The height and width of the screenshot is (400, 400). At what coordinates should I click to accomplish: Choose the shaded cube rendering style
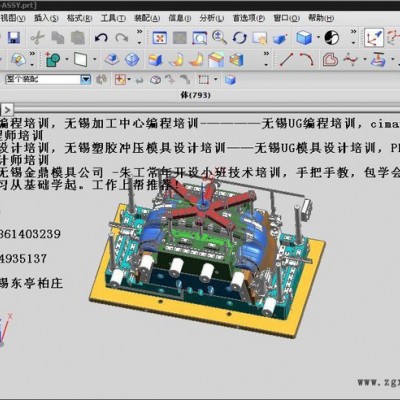pyautogui.click(x=304, y=38)
